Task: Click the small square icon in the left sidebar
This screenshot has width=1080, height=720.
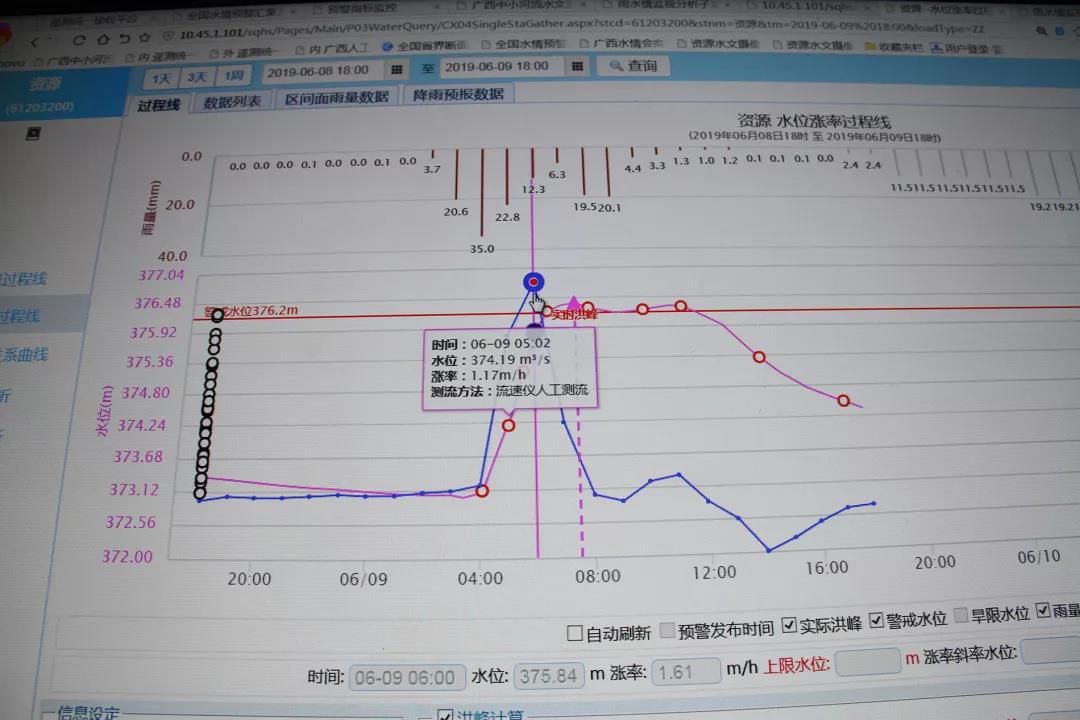Action: coord(33,133)
